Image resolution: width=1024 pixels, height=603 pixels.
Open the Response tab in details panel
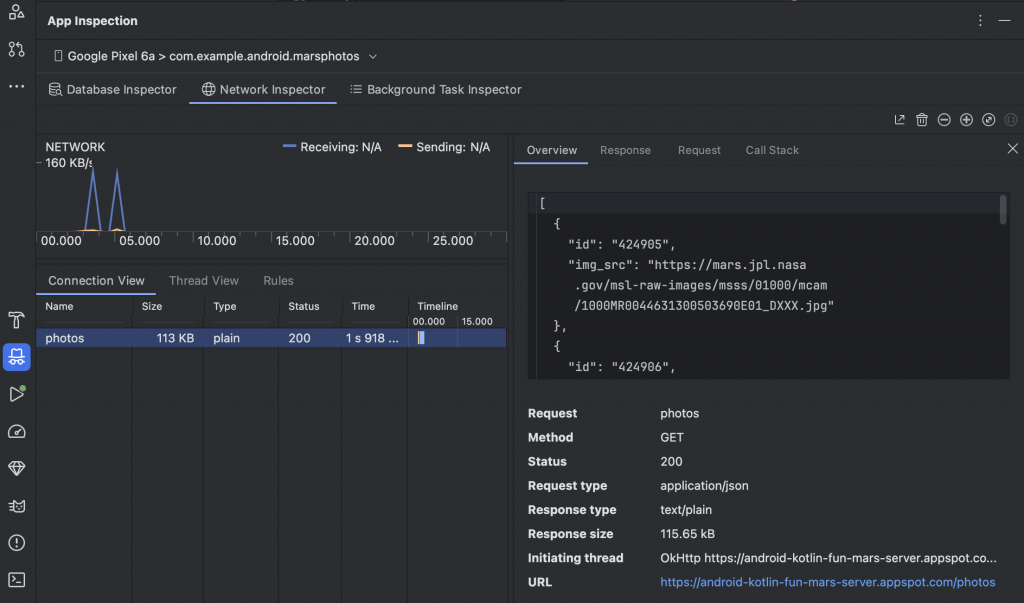coord(625,150)
